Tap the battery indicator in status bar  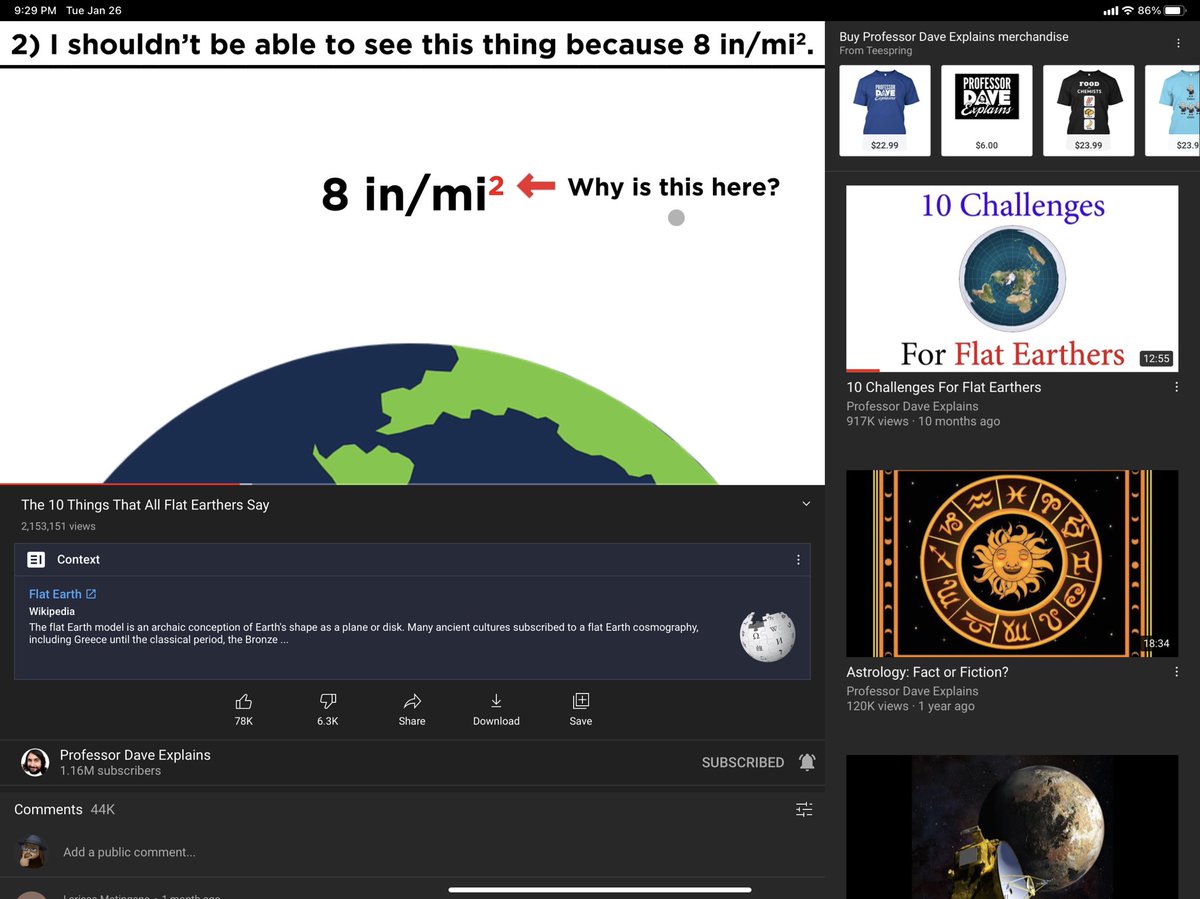click(x=1175, y=10)
